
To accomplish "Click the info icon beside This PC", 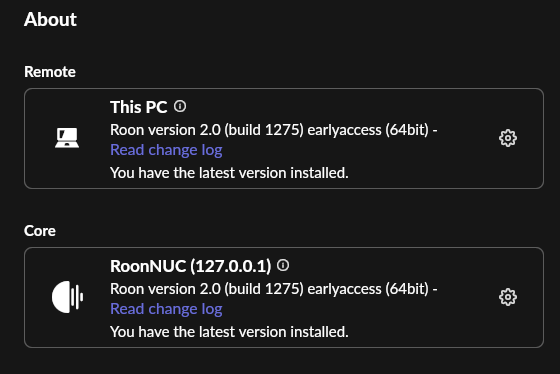I will 180,106.
